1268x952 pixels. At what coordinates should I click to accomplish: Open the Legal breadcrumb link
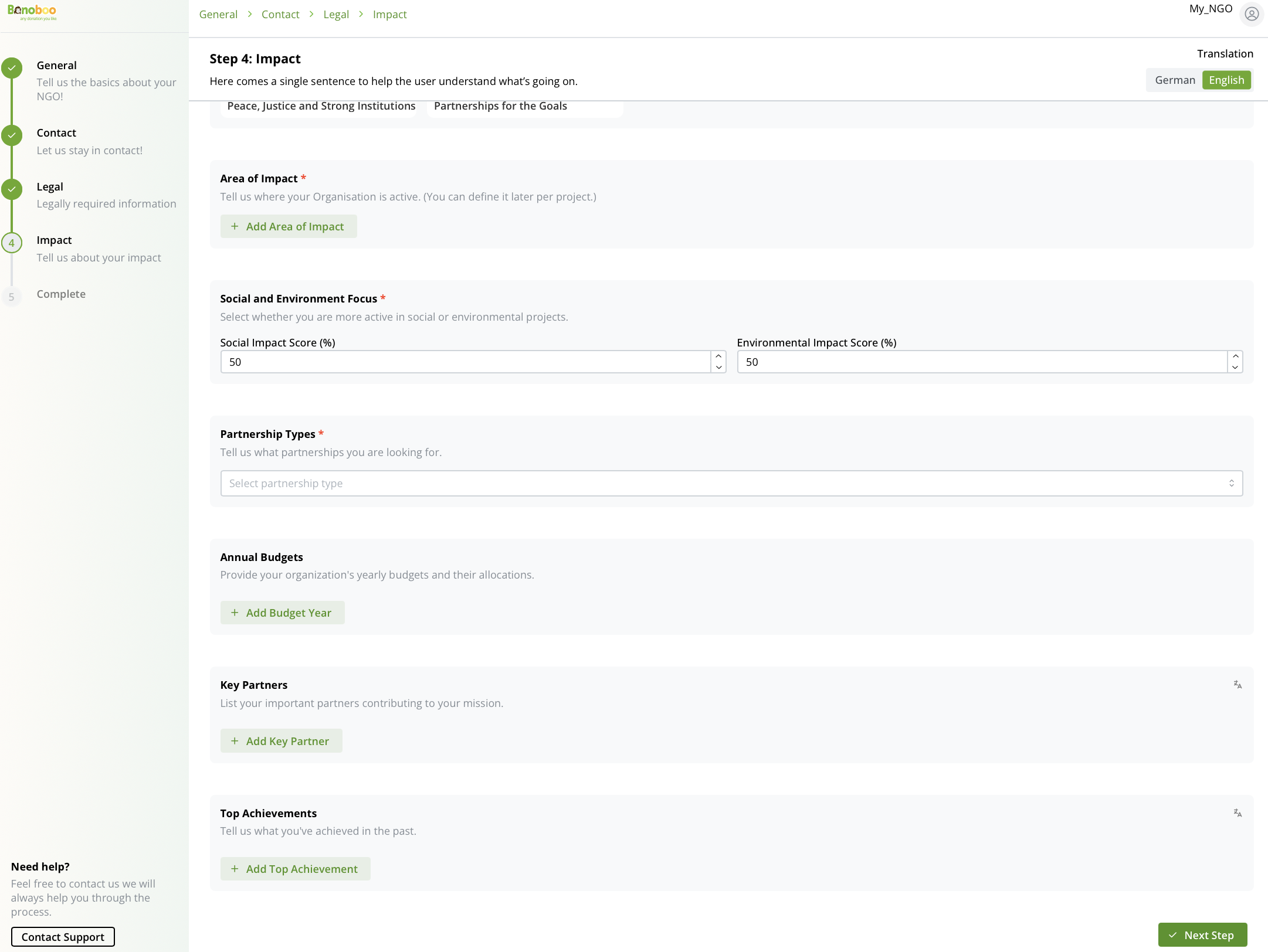tap(336, 14)
